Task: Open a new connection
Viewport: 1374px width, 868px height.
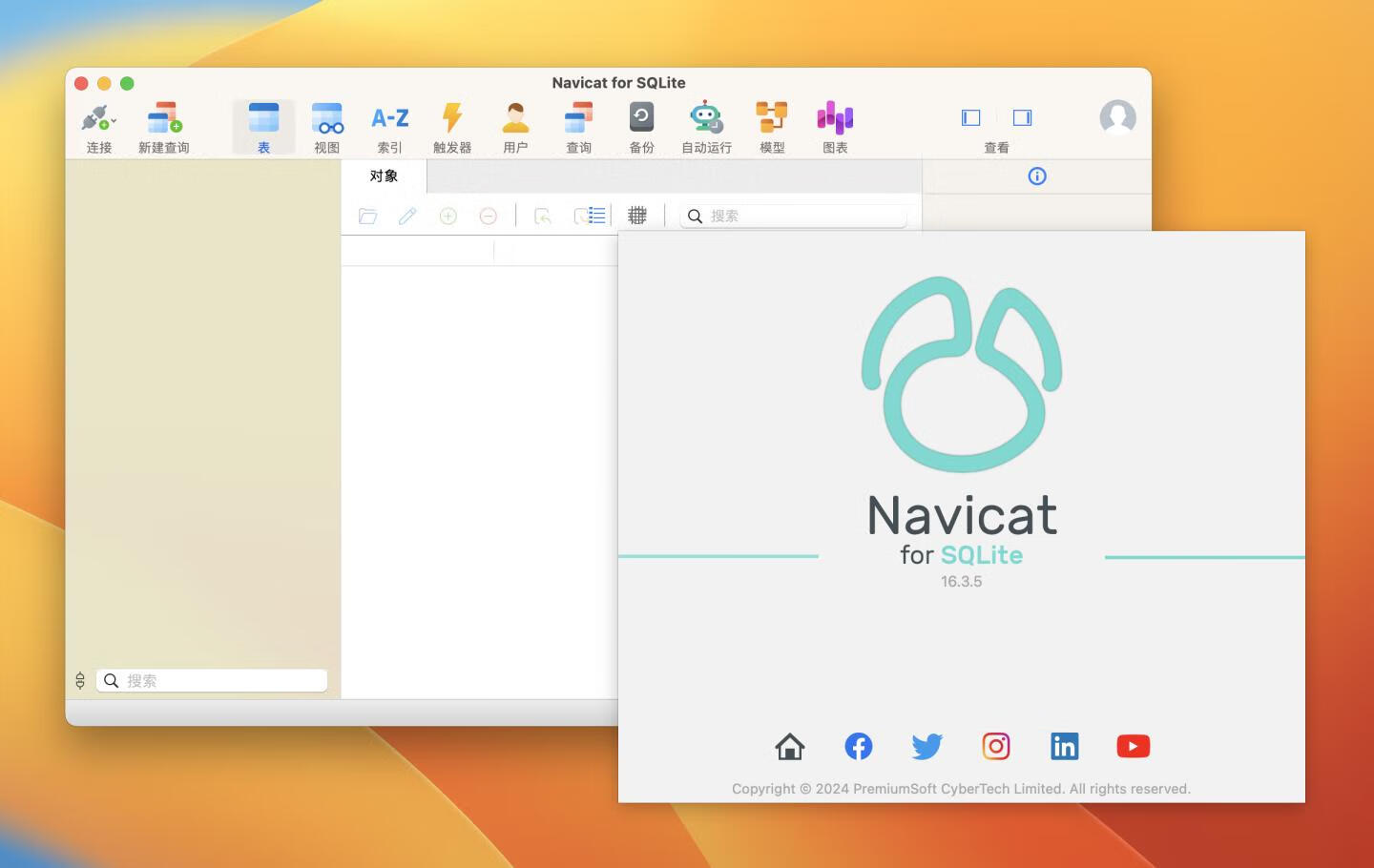Action: pos(99,125)
